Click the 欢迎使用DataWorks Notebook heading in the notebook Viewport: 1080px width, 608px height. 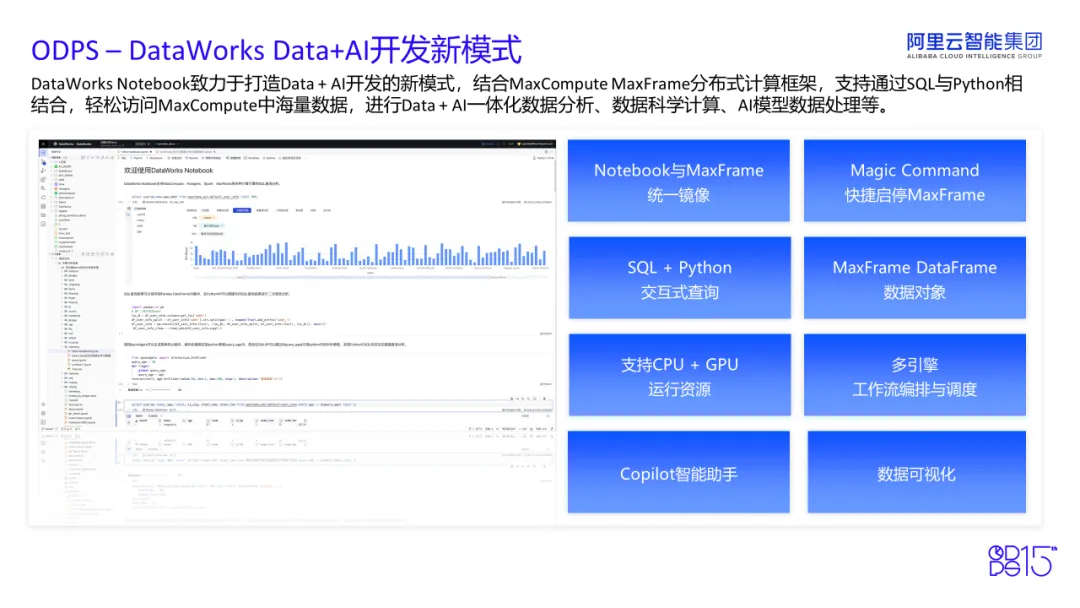(168, 170)
